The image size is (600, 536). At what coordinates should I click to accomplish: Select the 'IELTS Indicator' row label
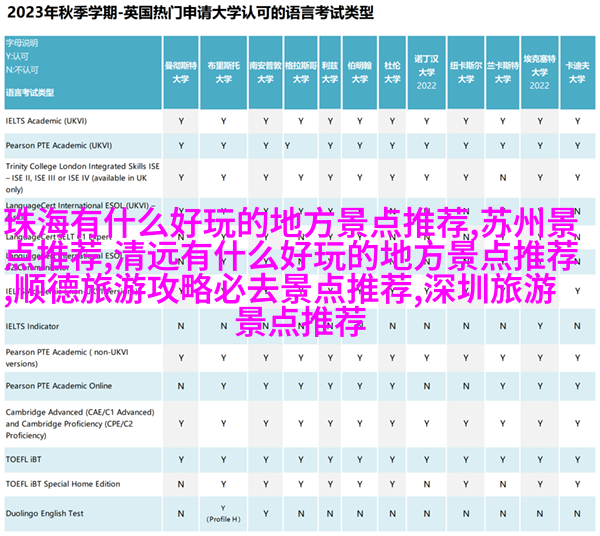coord(33,326)
